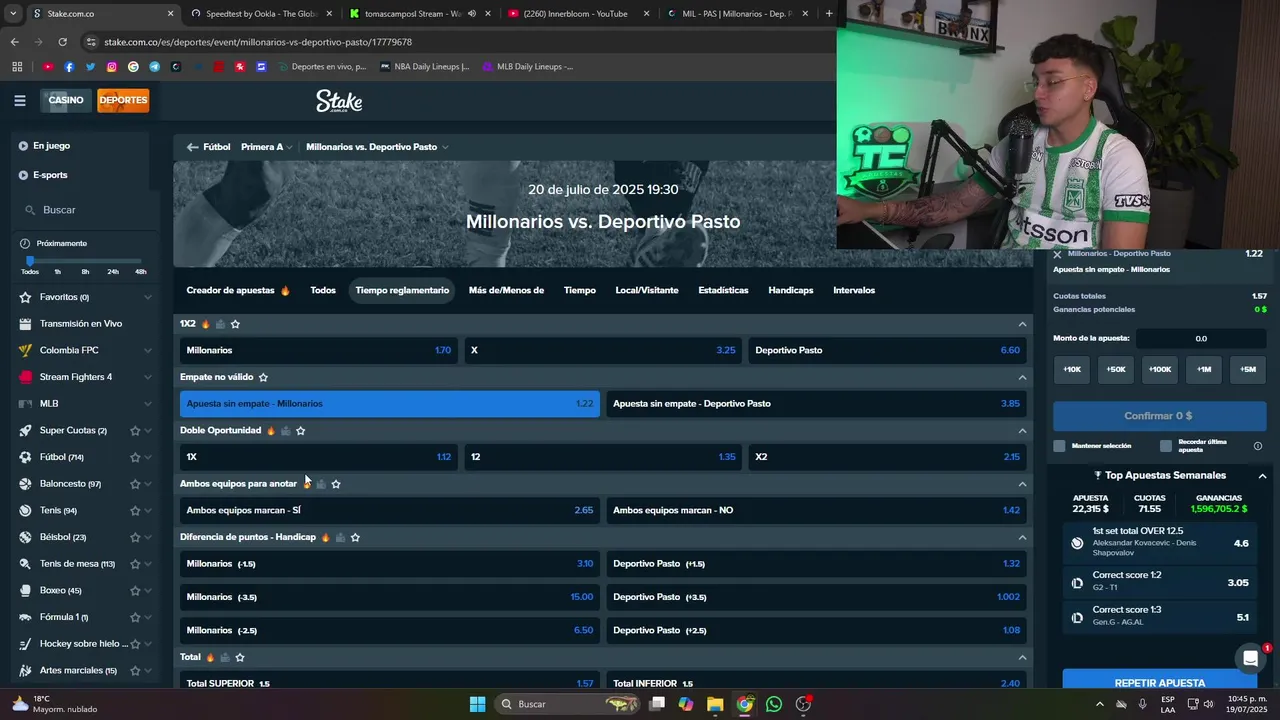This screenshot has width=1280, height=720.
Task: Add +10K to the bet amount
Action: tap(1072, 369)
